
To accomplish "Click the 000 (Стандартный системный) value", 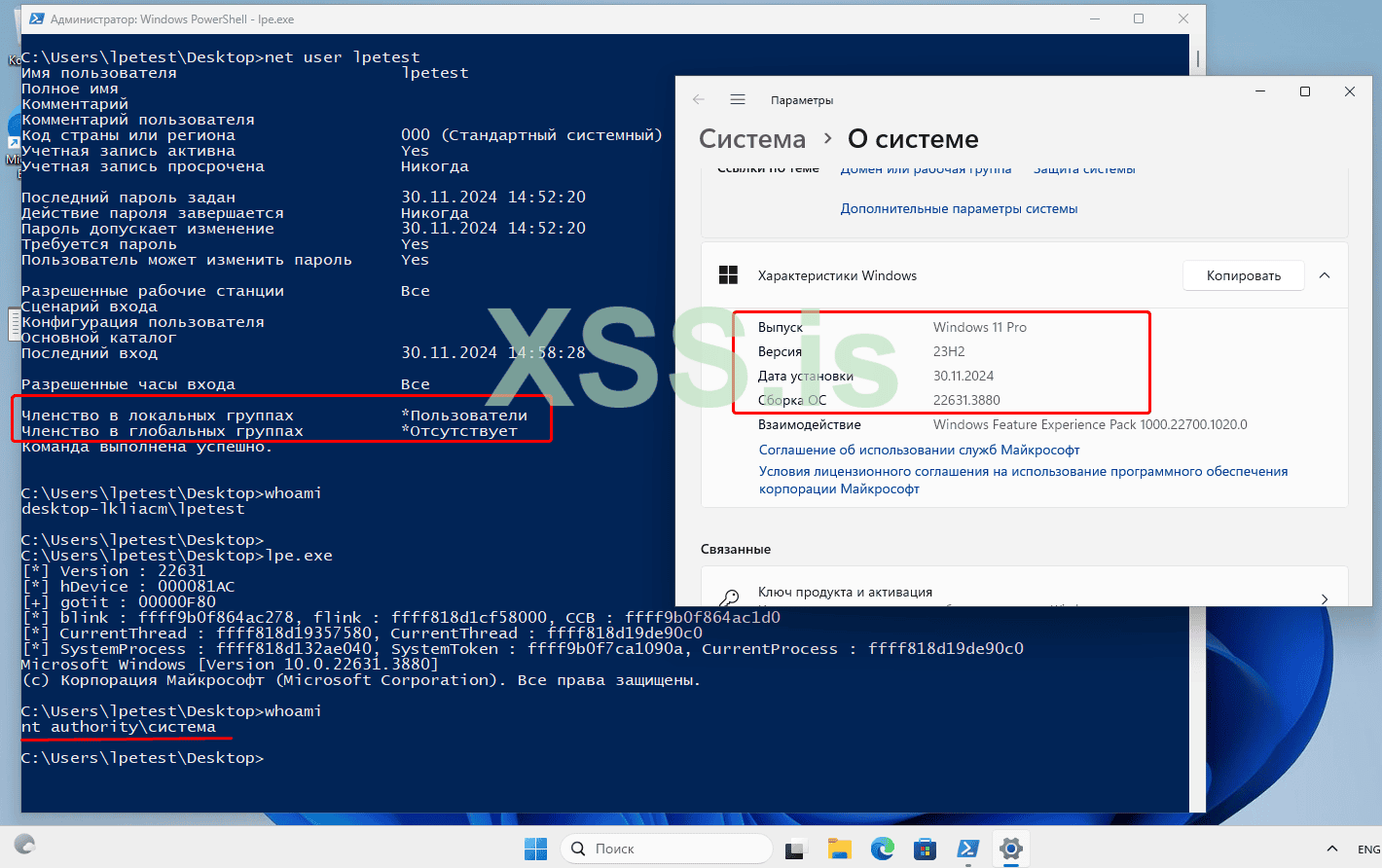I will 532,135.
